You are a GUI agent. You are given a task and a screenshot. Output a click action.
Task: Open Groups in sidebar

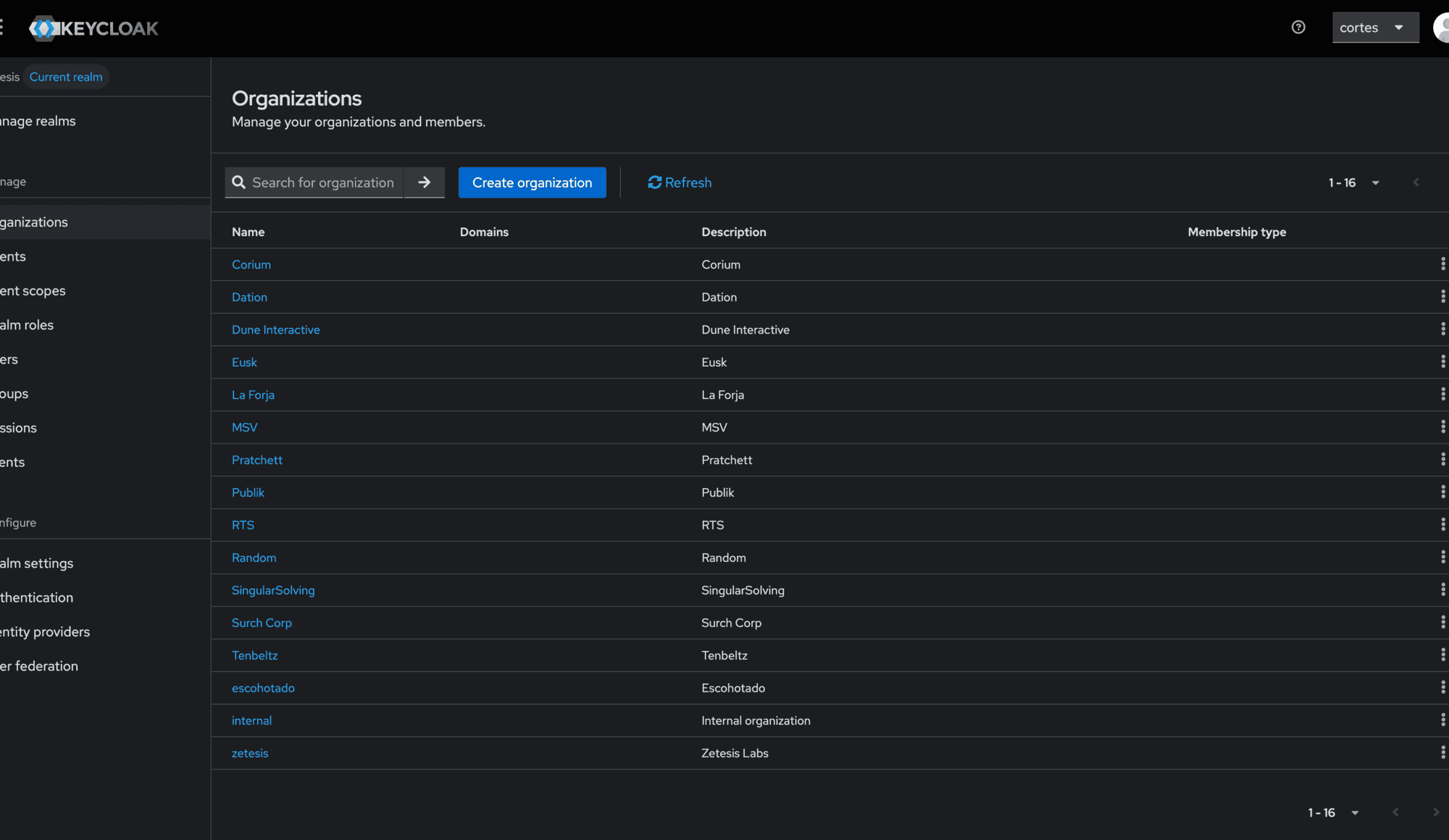tap(14, 394)
